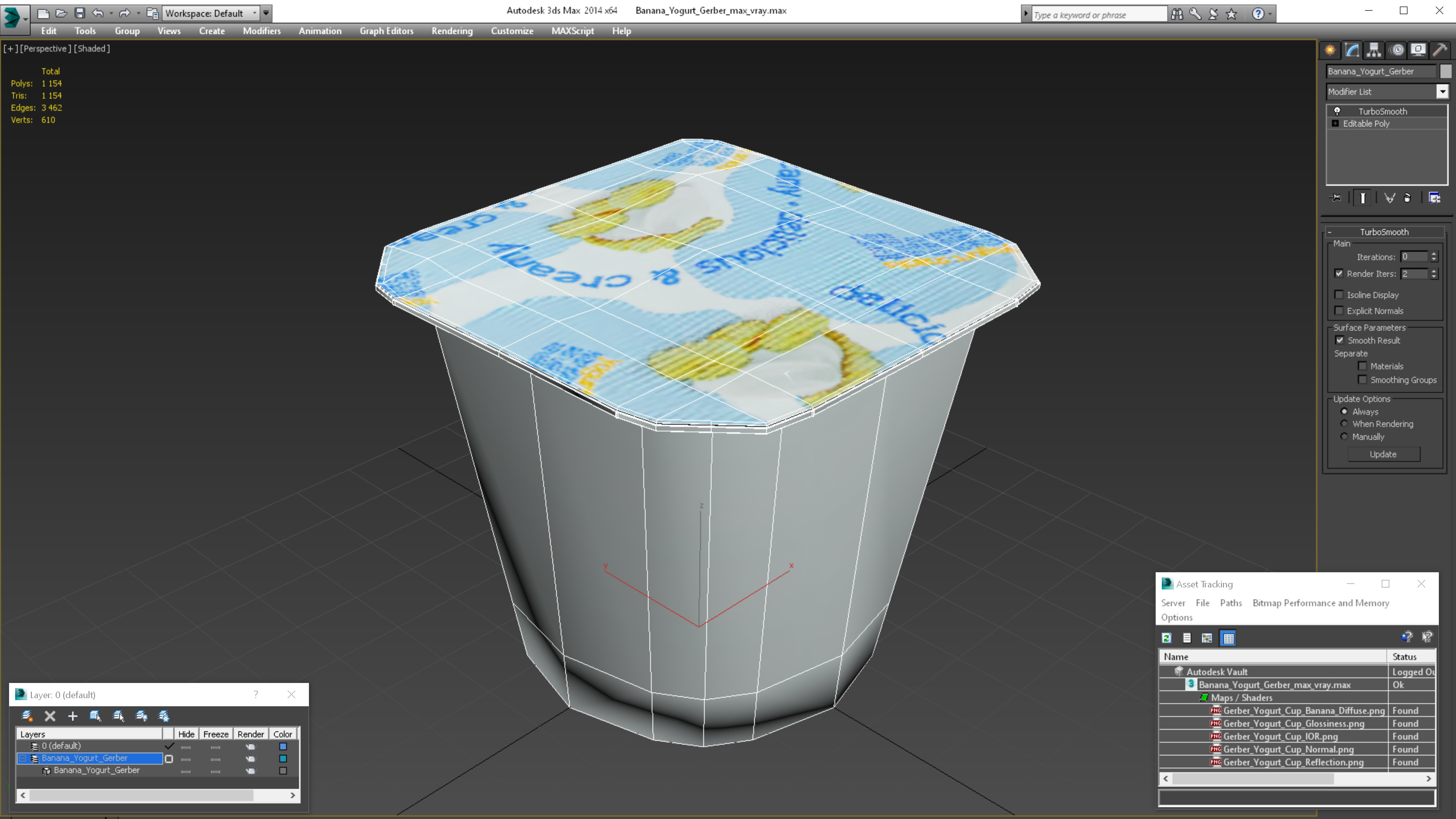Click the Project Folder icon in quick access toolbar
The height and width of the screenshot is (819, 1456).
tap(152, 13)
